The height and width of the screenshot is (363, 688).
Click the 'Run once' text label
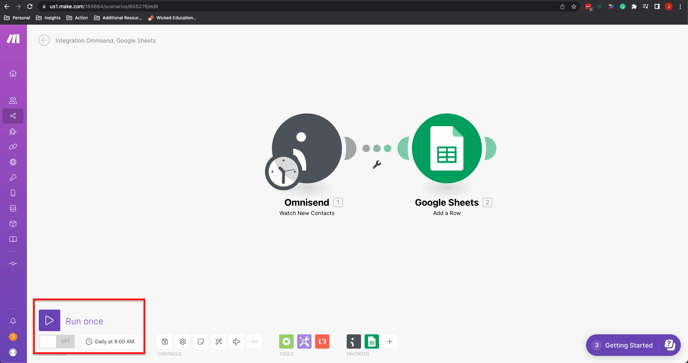[x=84, y=321]
